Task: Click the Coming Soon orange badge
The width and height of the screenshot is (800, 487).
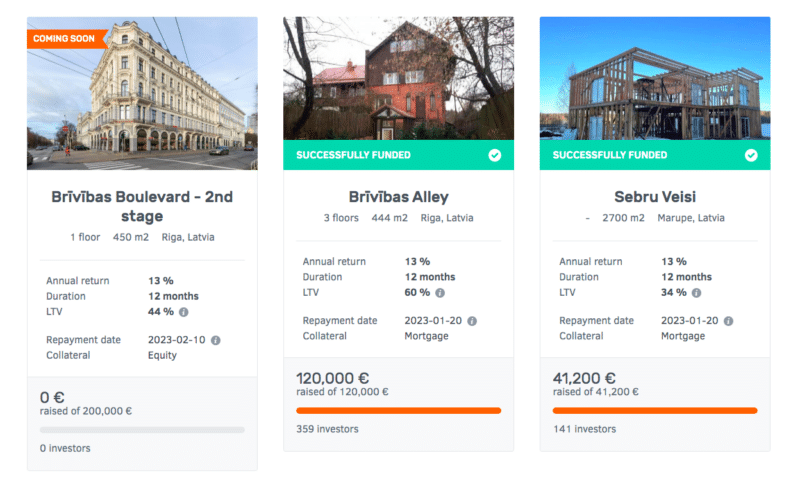Action: click(64, 39)
